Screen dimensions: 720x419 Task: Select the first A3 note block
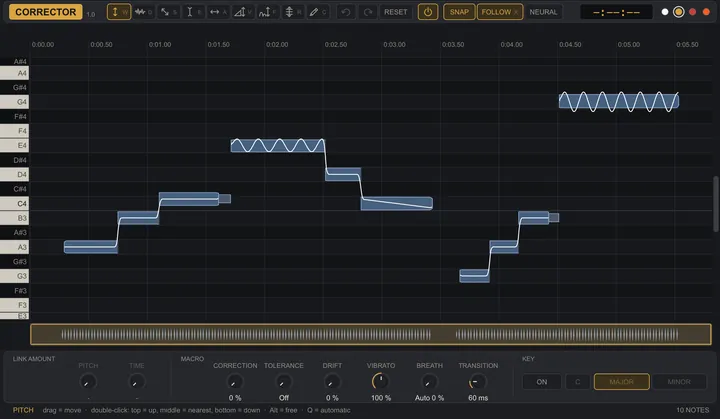pos(91,247)
